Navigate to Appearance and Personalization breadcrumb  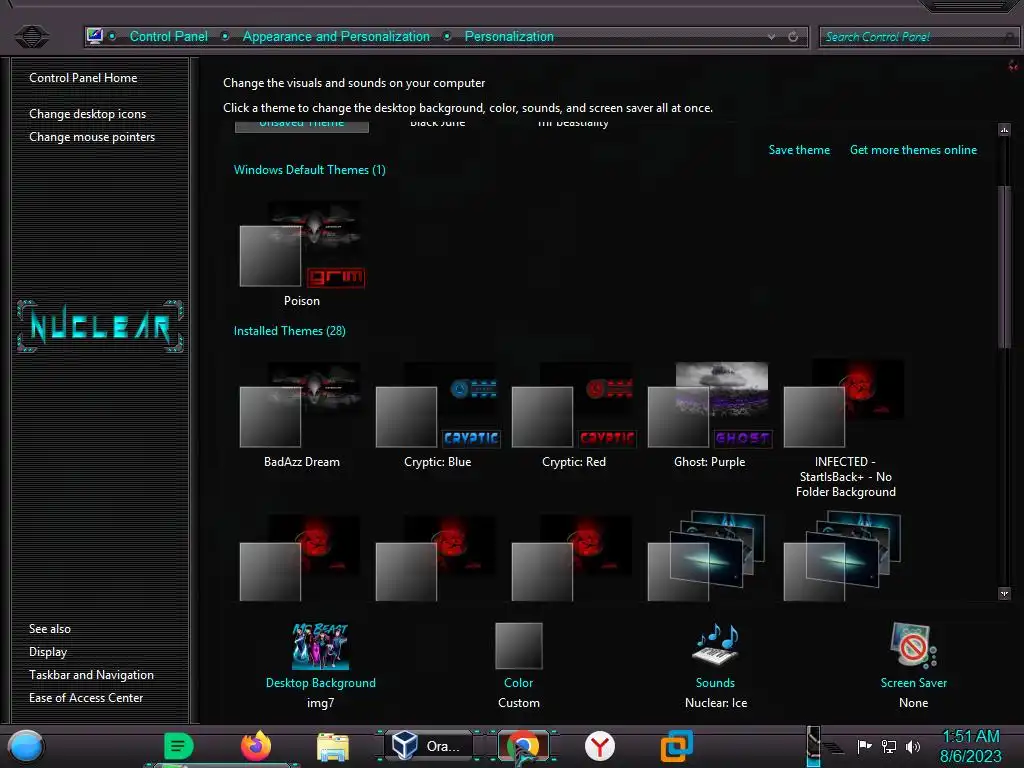[336, 37]
